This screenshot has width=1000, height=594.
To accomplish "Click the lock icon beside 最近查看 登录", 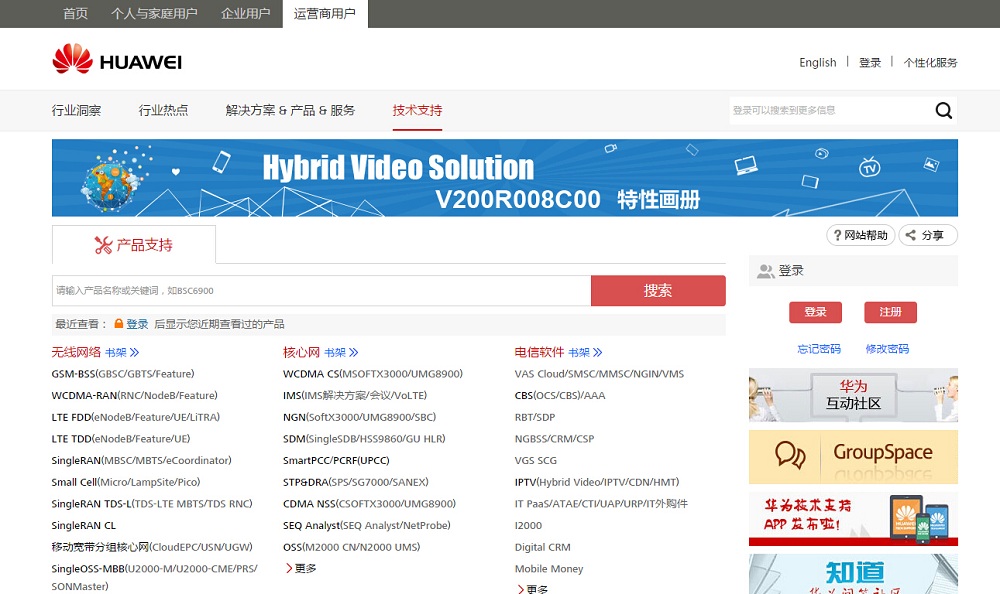I will point(118,323).
